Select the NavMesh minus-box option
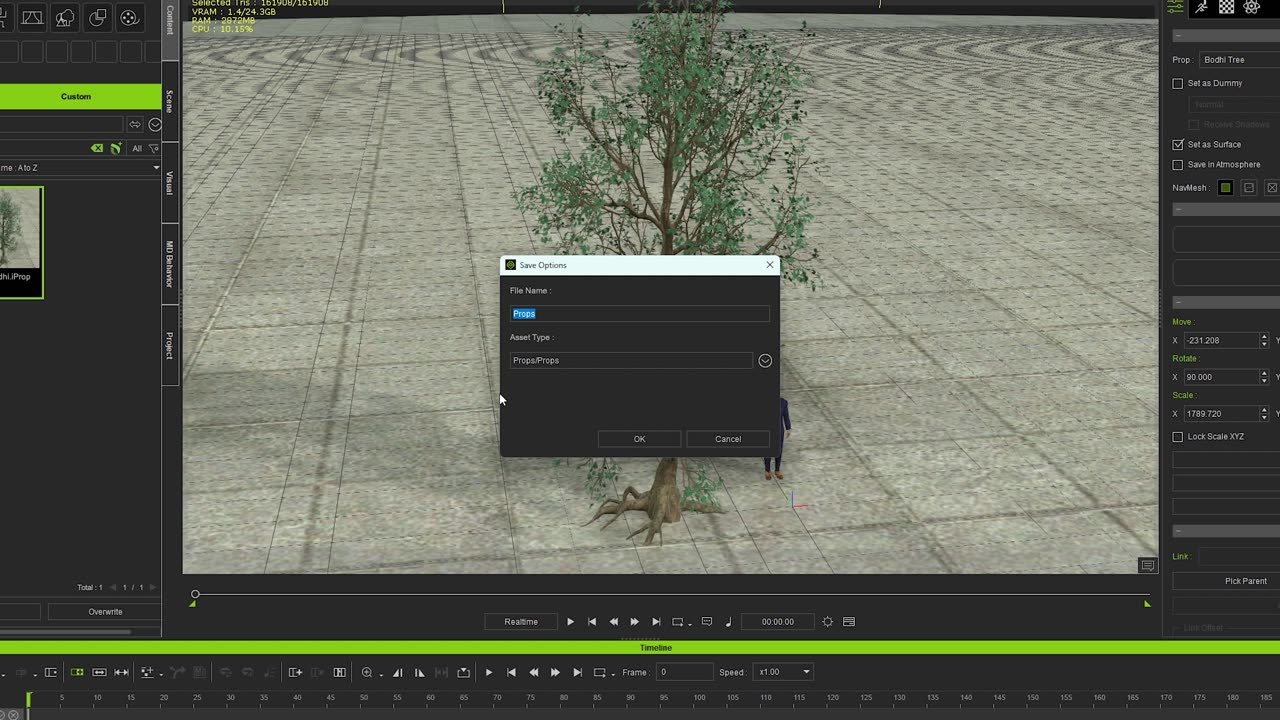 click(1249, 188)
